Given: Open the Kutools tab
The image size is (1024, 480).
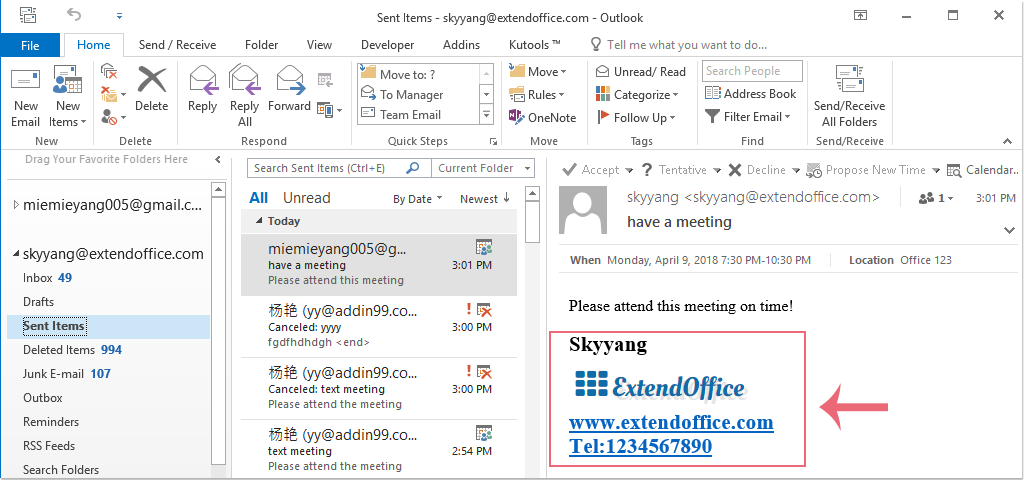Looking at the screenshot, I should [535, 45].
